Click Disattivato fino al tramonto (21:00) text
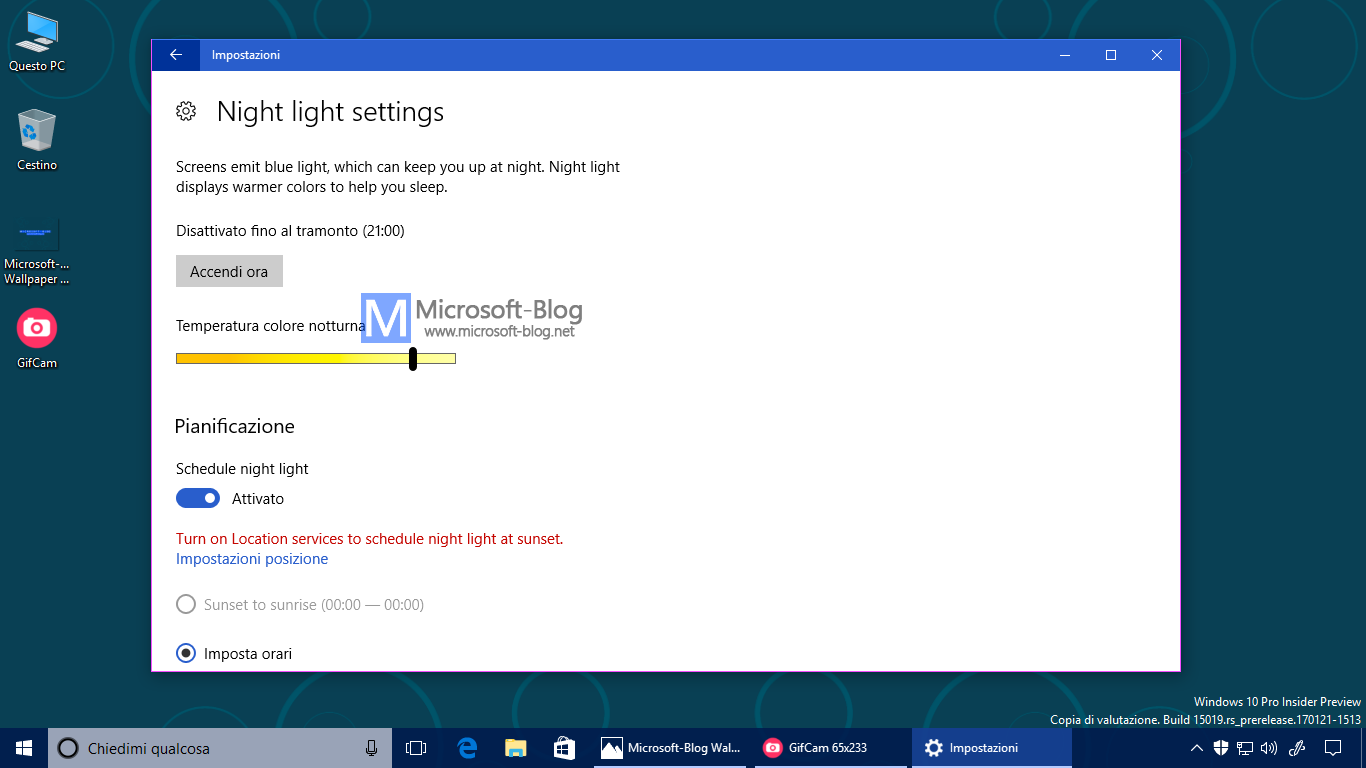Viewport: 1366px width, 768px height. (x=290, y=231)
